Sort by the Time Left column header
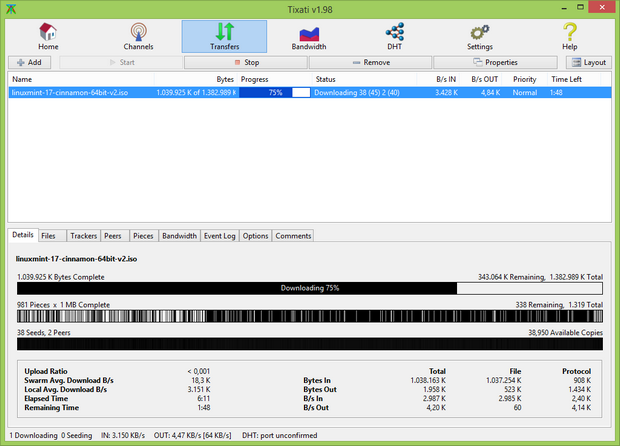The height and width of the screenshot is (446, 620). point(574,79)
